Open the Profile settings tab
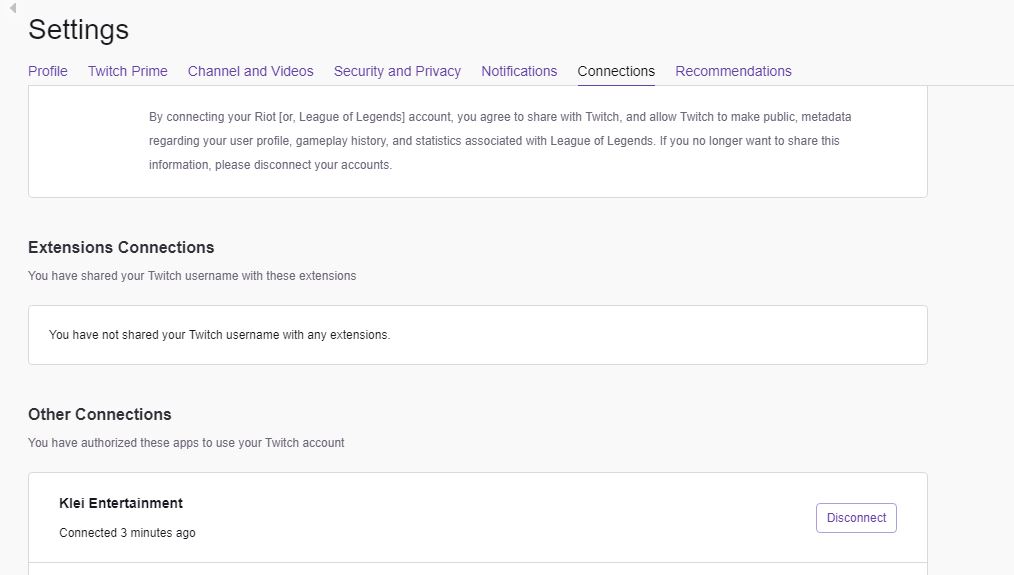Viewport: 1014px width, 575px height. (48, 71)
